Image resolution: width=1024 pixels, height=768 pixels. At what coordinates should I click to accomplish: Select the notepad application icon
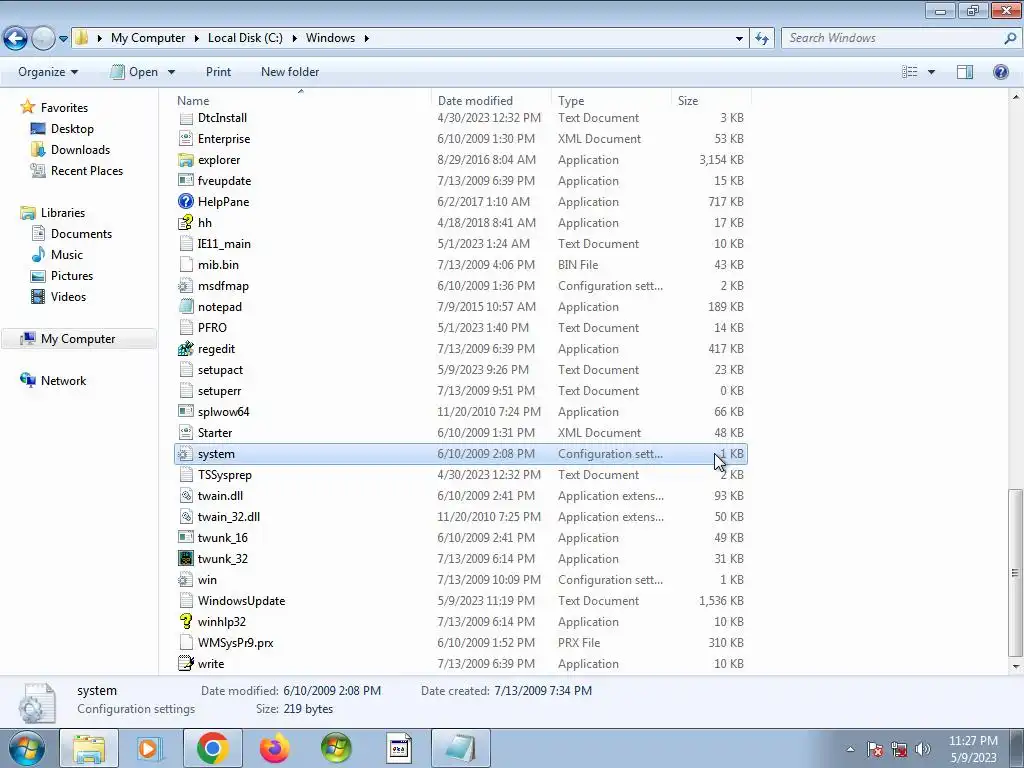tap(186, 307)
